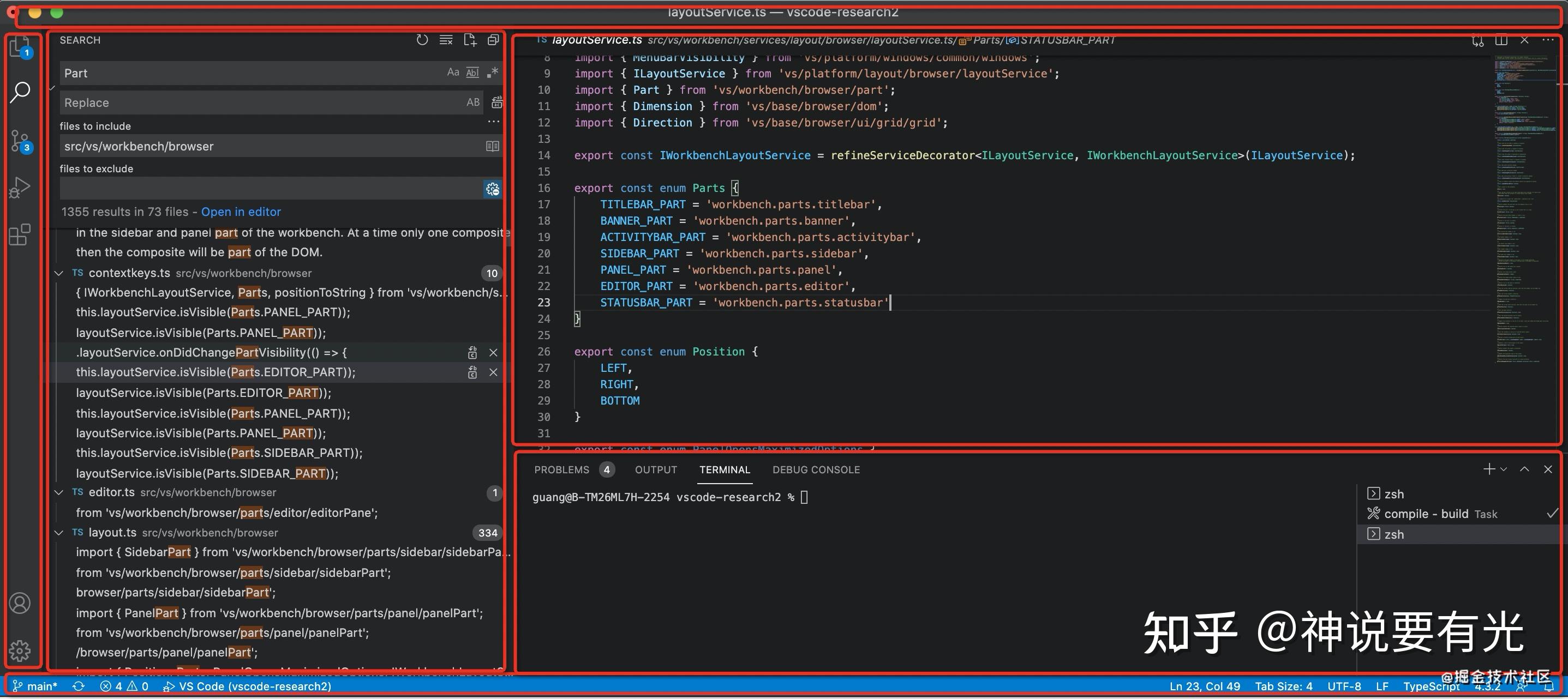This screenshot has height=699, width=1568.
Task: Toggle Use Regular Expression option
Action: coord(493,73)
